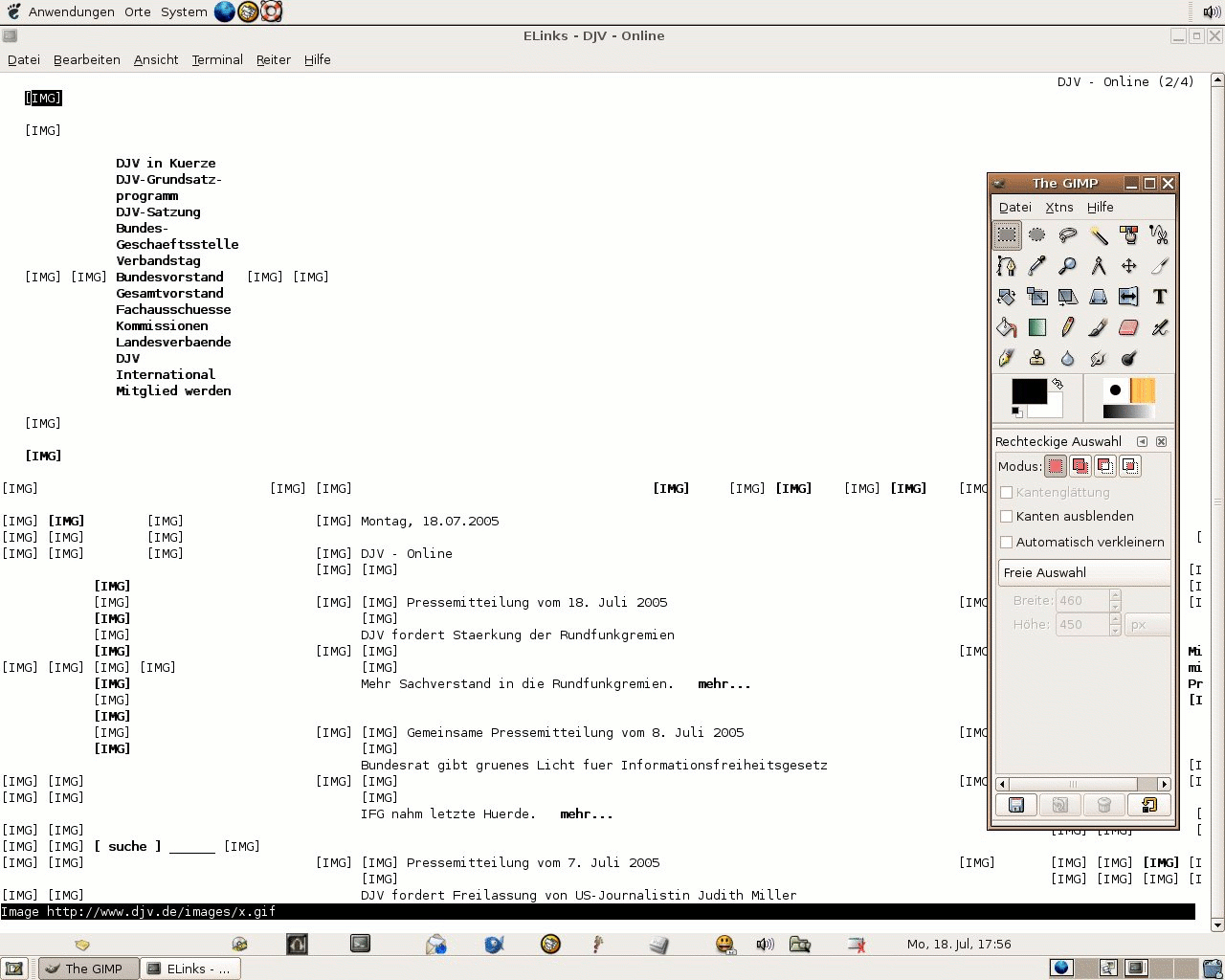
Task: Open the Terminal menu
Action: point(217,59)
